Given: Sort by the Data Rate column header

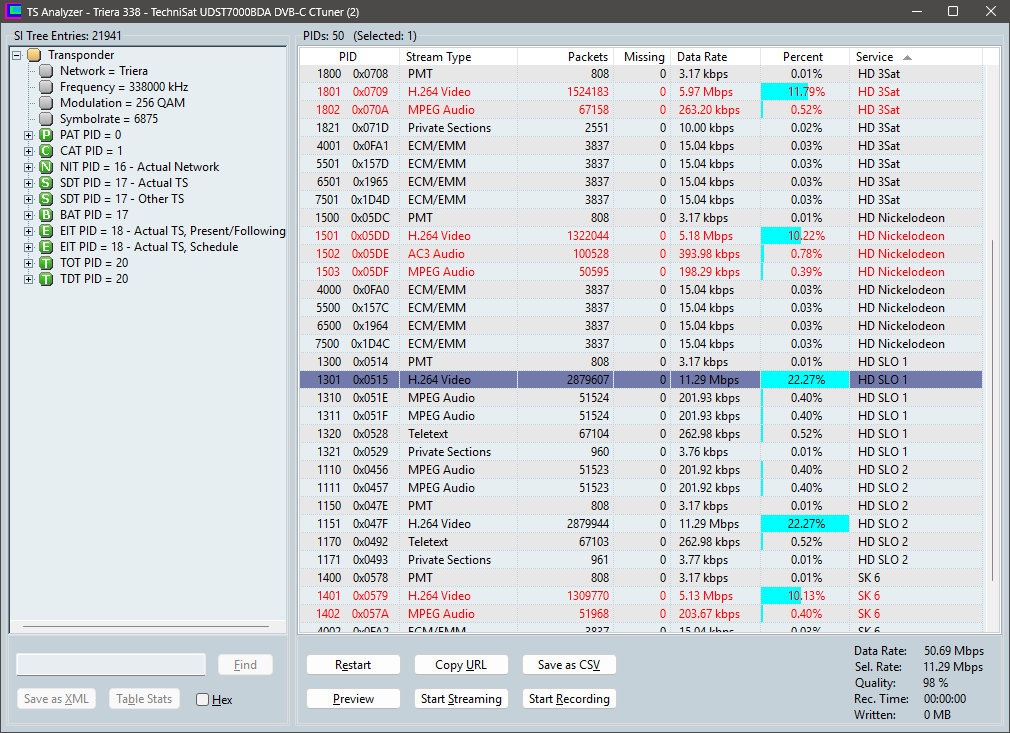Looking at the screenshot, I should (x=715, y=57).
